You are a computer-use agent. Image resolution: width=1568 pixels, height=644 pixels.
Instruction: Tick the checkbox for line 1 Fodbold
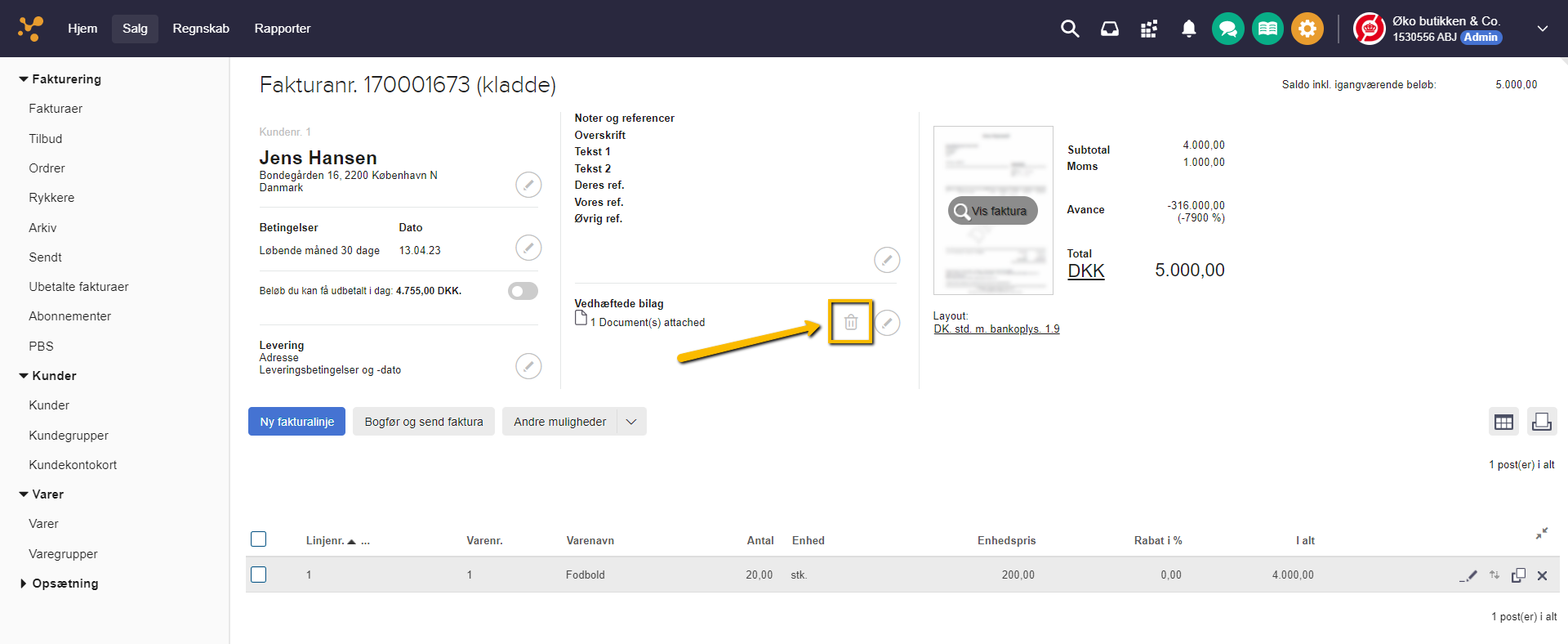(259, 575)
